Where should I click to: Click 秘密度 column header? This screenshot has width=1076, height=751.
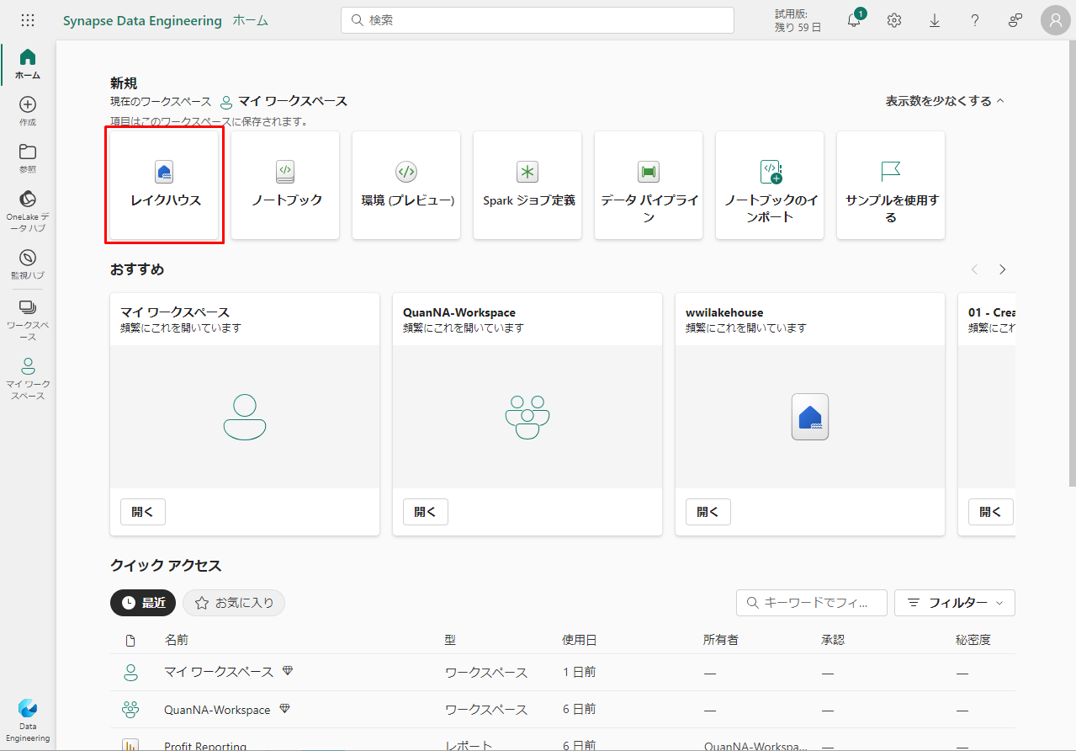[x=973, y=640]
